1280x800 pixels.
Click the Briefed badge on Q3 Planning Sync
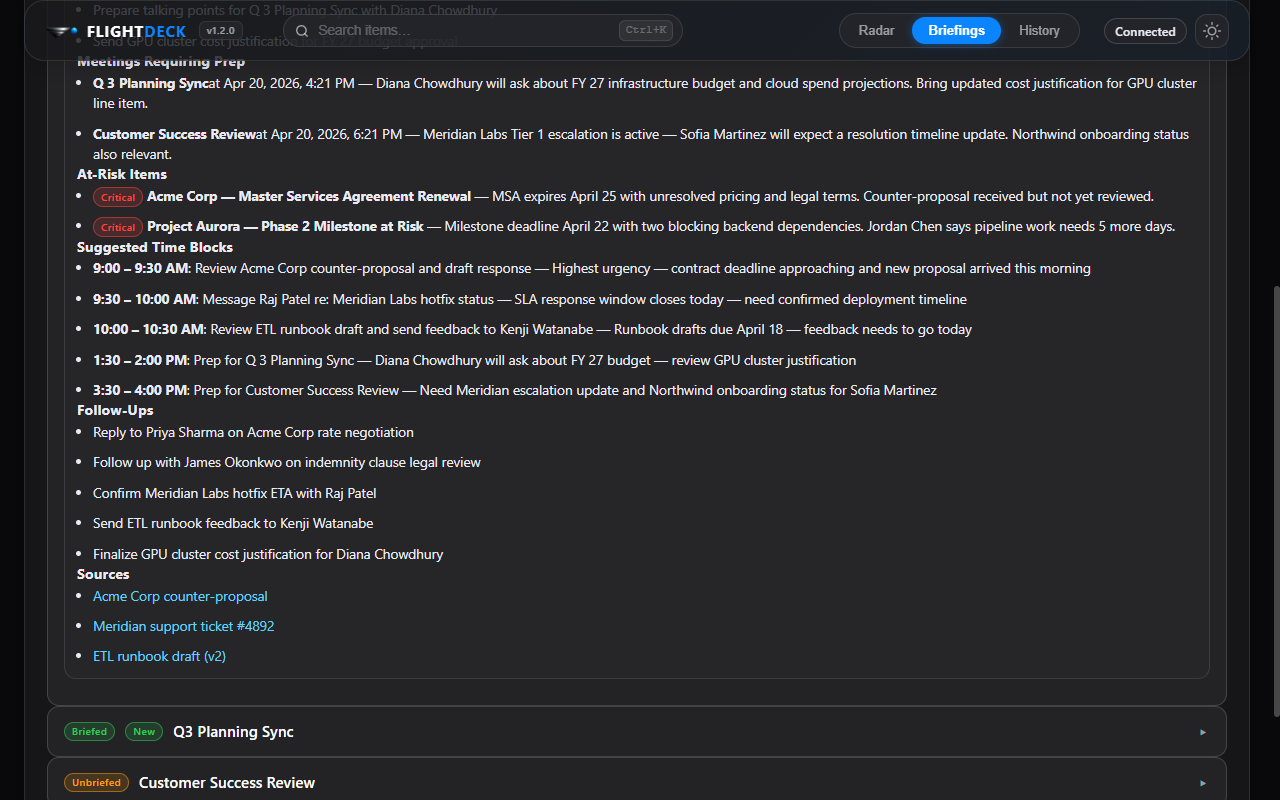click(x=89, y=732)
